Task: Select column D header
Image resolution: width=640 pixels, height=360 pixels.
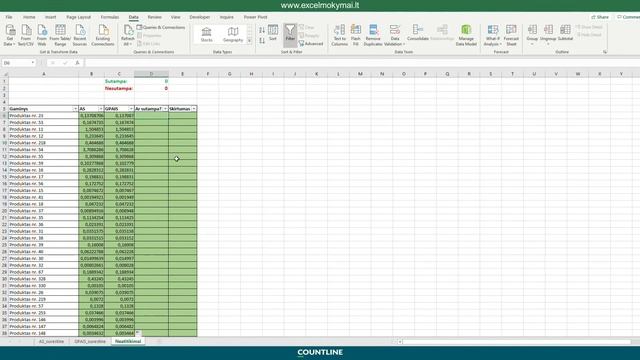Action: [x=151, y=74]
